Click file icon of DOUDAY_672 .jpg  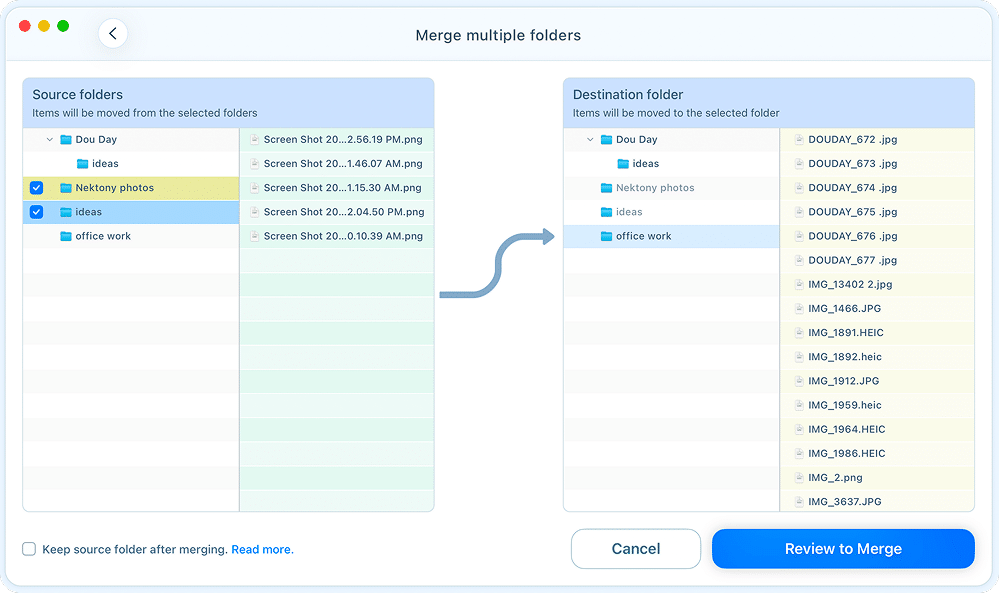pos(799,139)
